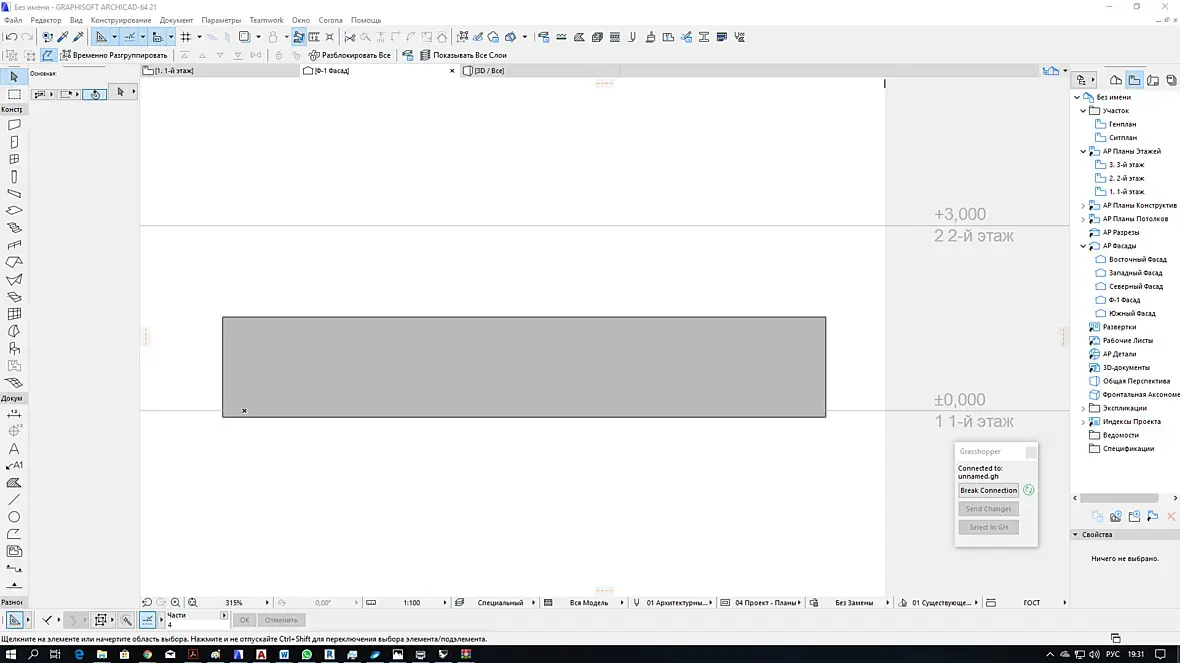Activate the Door tool
The image size is (1180, 663).
pyautogui.click(x=14, y=142)
